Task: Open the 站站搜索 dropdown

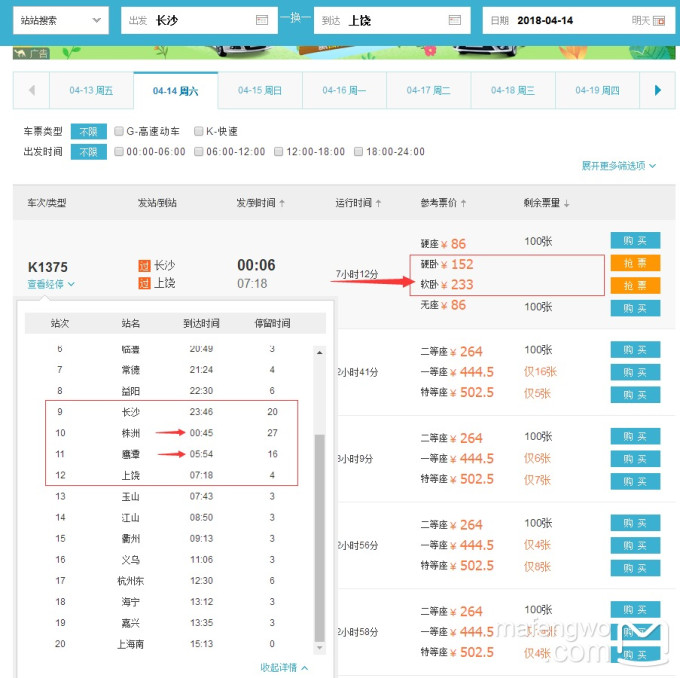Action: click(x=58, y=20)
